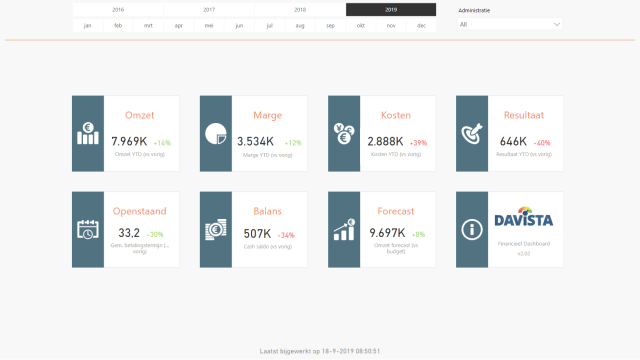Open the Marge pie chart icon
640x360 pixels.
216,133
